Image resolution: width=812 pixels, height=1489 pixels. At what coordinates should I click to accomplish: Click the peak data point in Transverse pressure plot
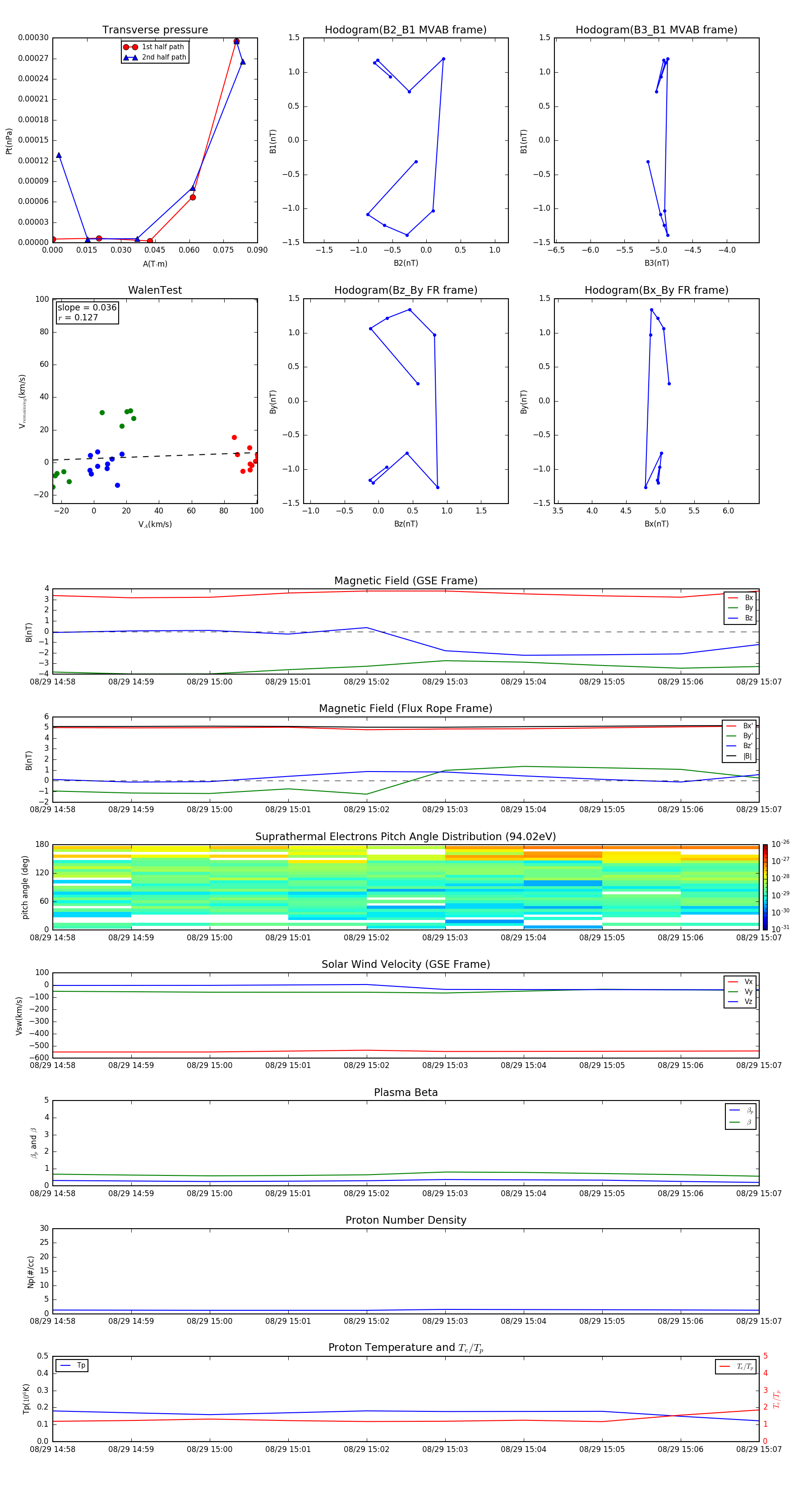point(236,42)
